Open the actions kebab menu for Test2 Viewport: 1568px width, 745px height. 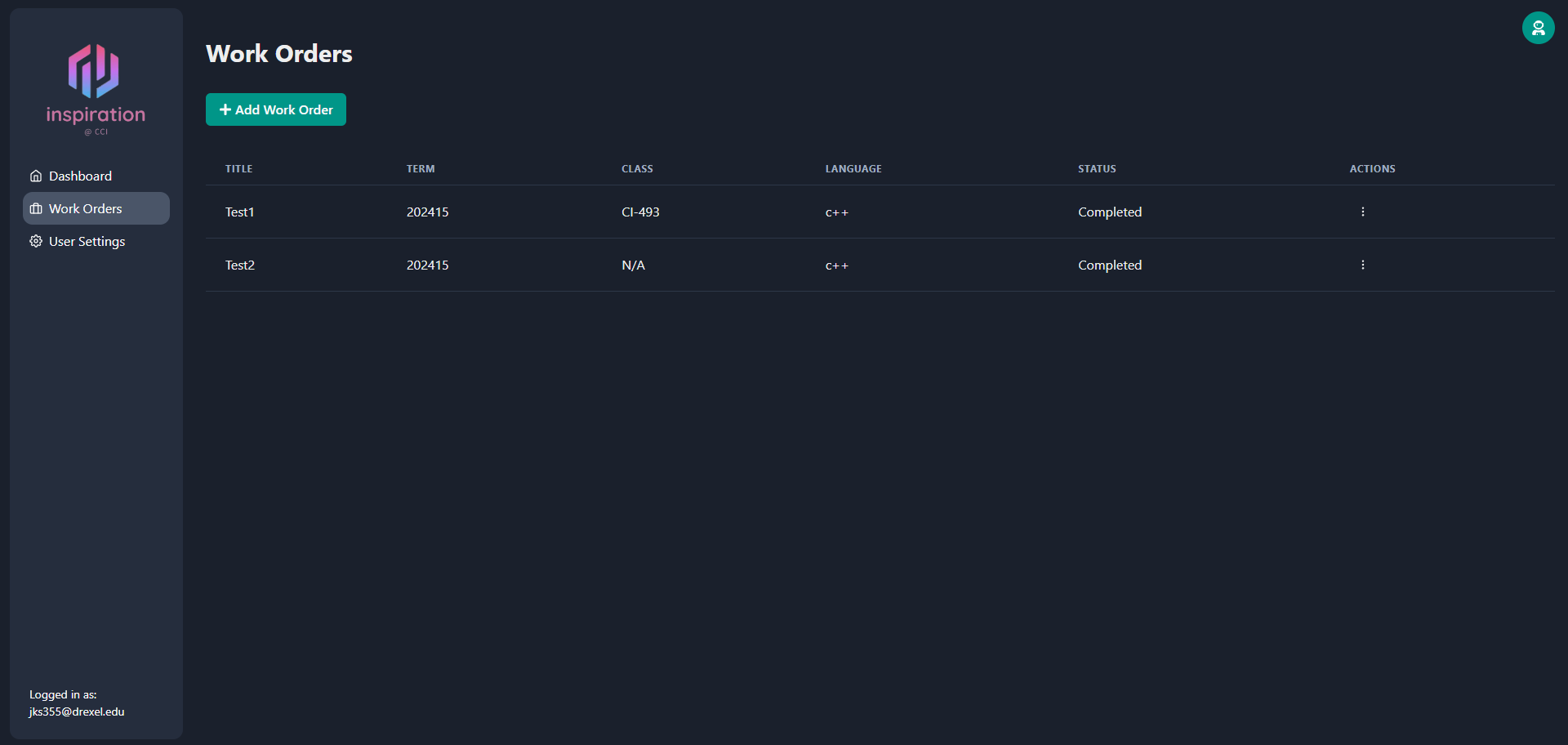coord(1362,264)
